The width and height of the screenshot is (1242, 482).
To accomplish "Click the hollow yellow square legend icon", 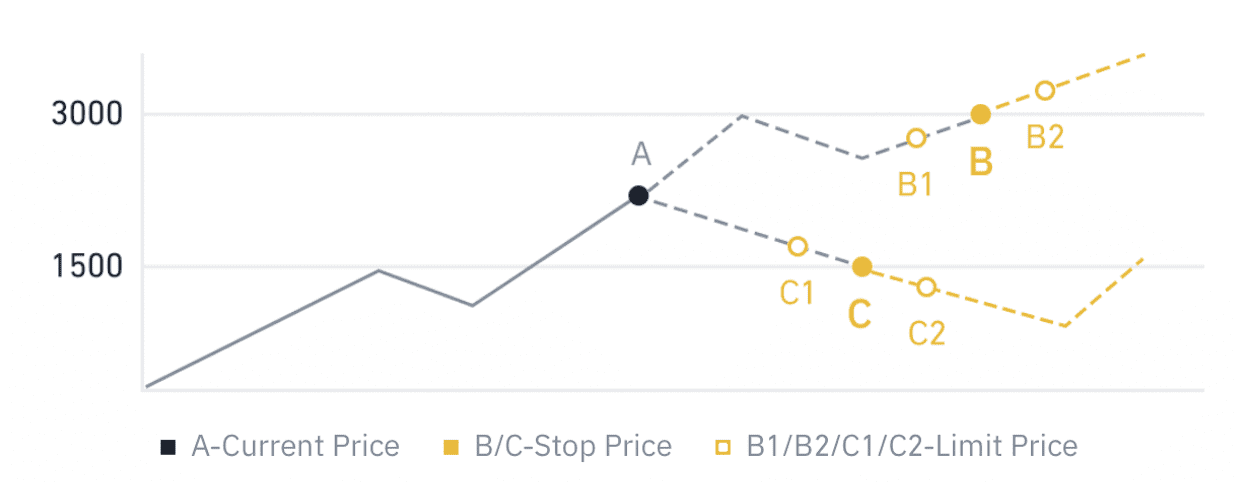I will pos(724,446).
